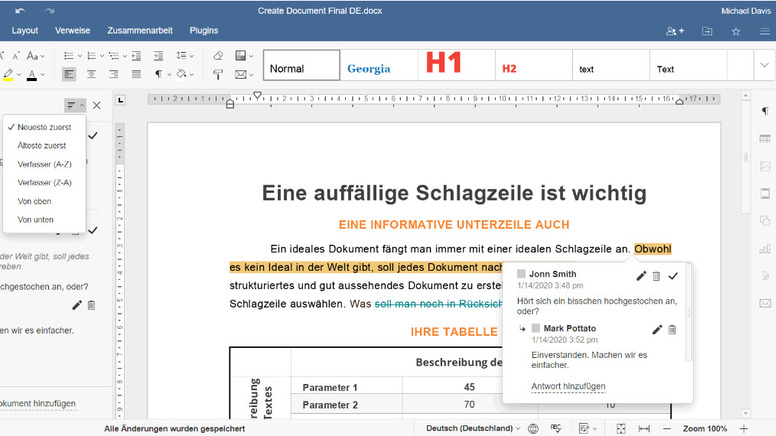
Task: Delete John Smith's comment in the popup
Action: pyautogui.click(x=656, y=276)
